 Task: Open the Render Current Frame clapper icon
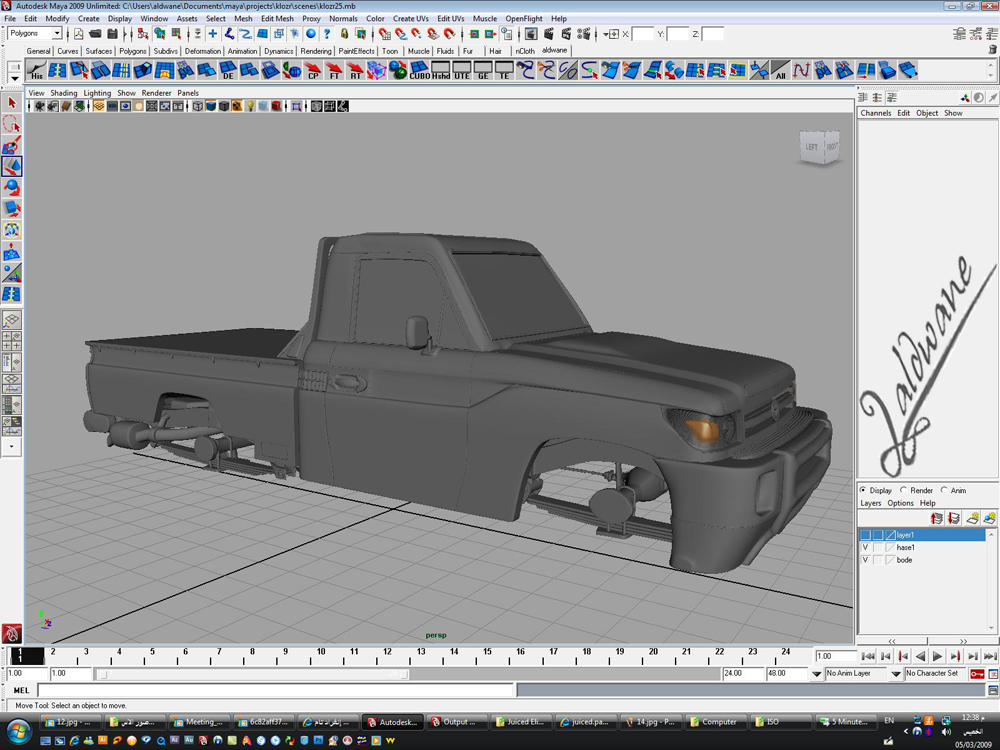pyautogui.click(x=548, y=34)
